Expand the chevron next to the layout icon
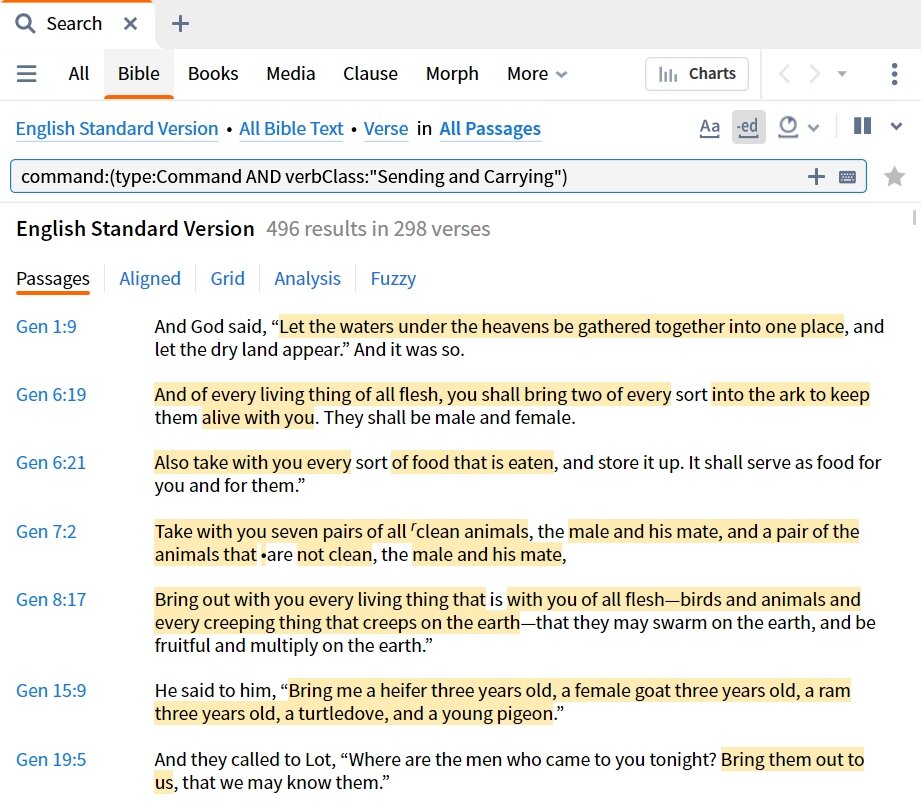Screen dimensions: 921x809 [x=896, y=127]
